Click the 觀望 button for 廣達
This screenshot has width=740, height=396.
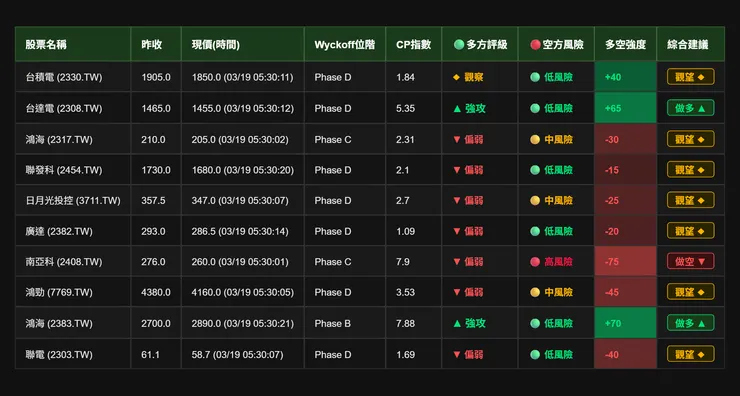pyautogui.click(x=690, y=231)
